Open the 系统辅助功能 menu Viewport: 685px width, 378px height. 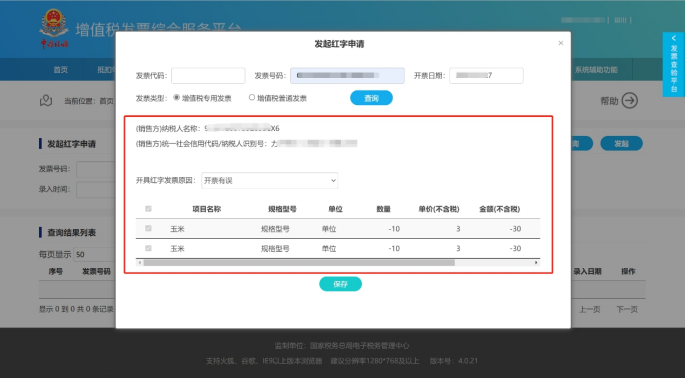click(596, 69)
